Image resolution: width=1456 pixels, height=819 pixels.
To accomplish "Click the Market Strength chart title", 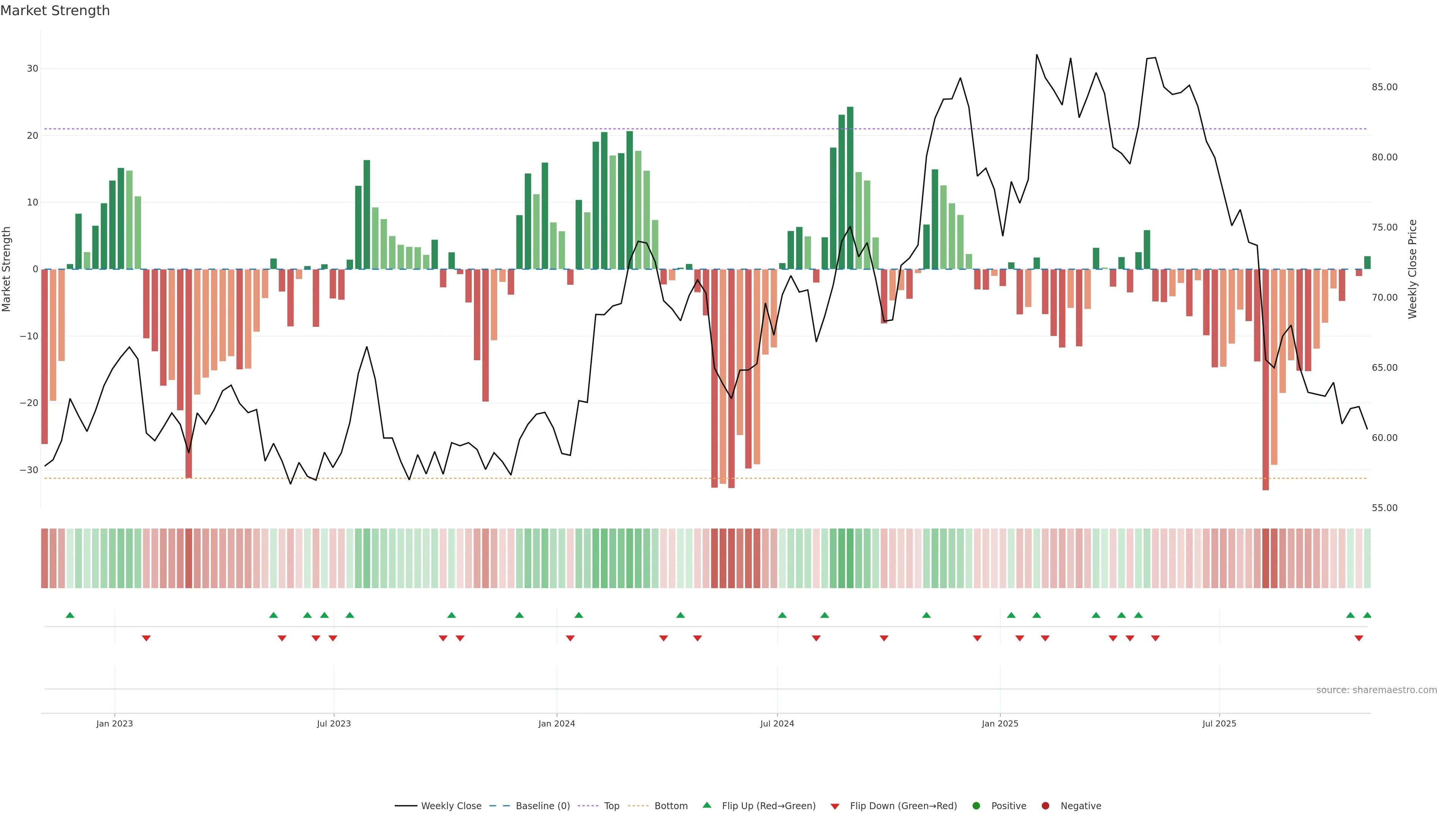I will pos(55,11).
